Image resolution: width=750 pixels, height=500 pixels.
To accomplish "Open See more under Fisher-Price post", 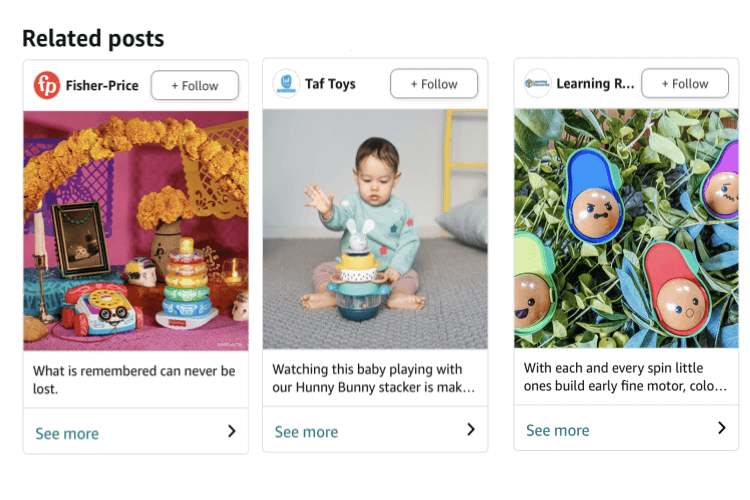I will pos(67,433).
